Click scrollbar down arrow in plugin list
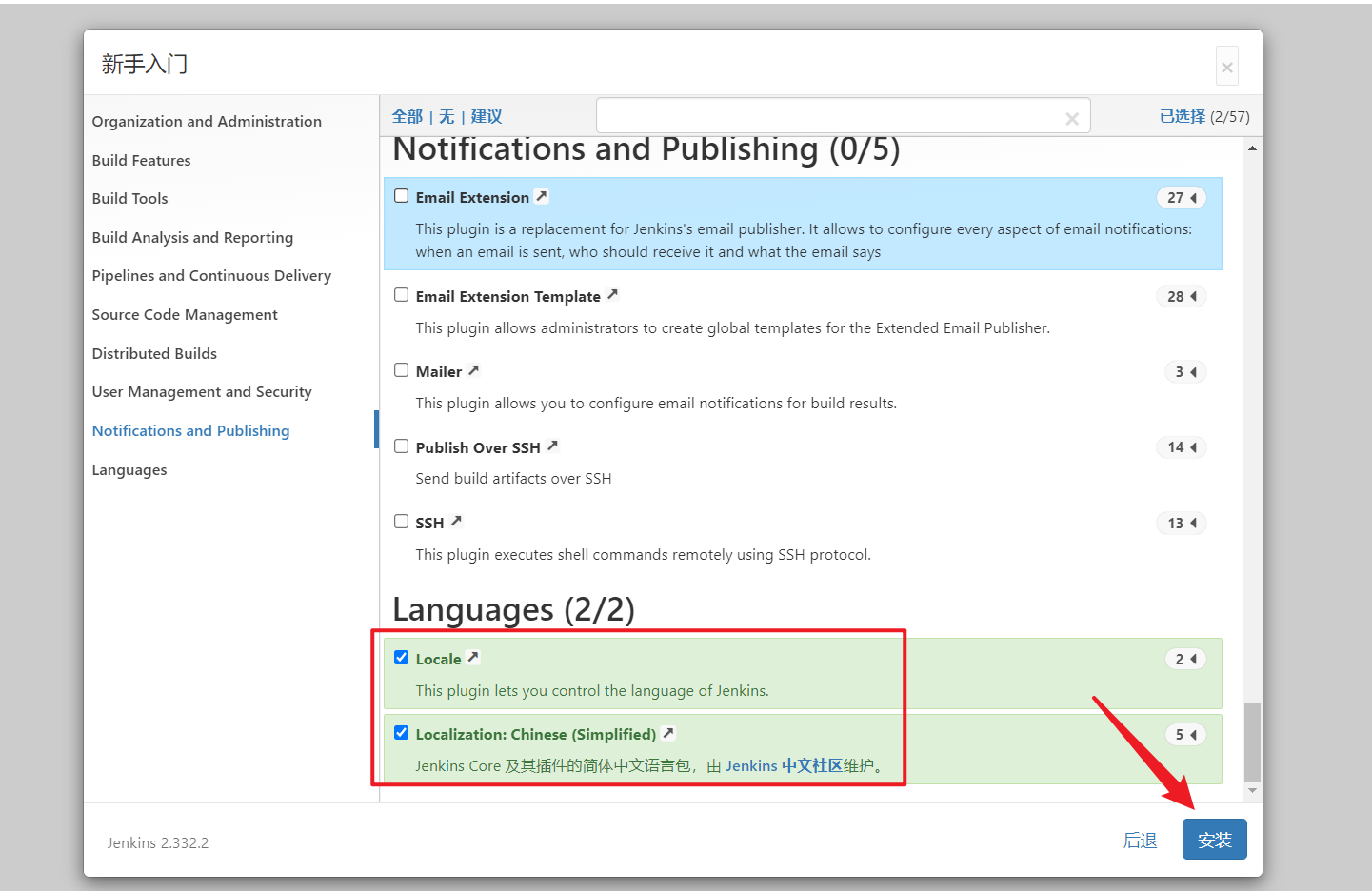 click(1252, 791)
